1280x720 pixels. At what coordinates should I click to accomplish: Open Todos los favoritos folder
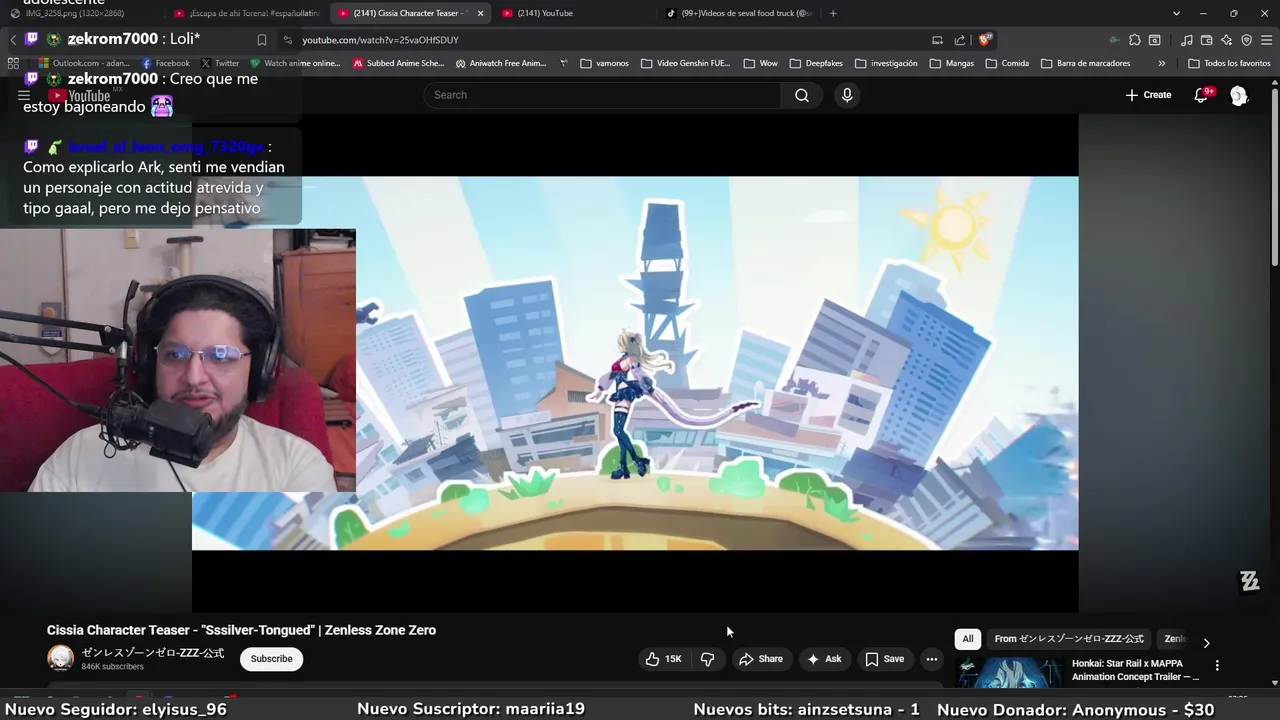1229,63
